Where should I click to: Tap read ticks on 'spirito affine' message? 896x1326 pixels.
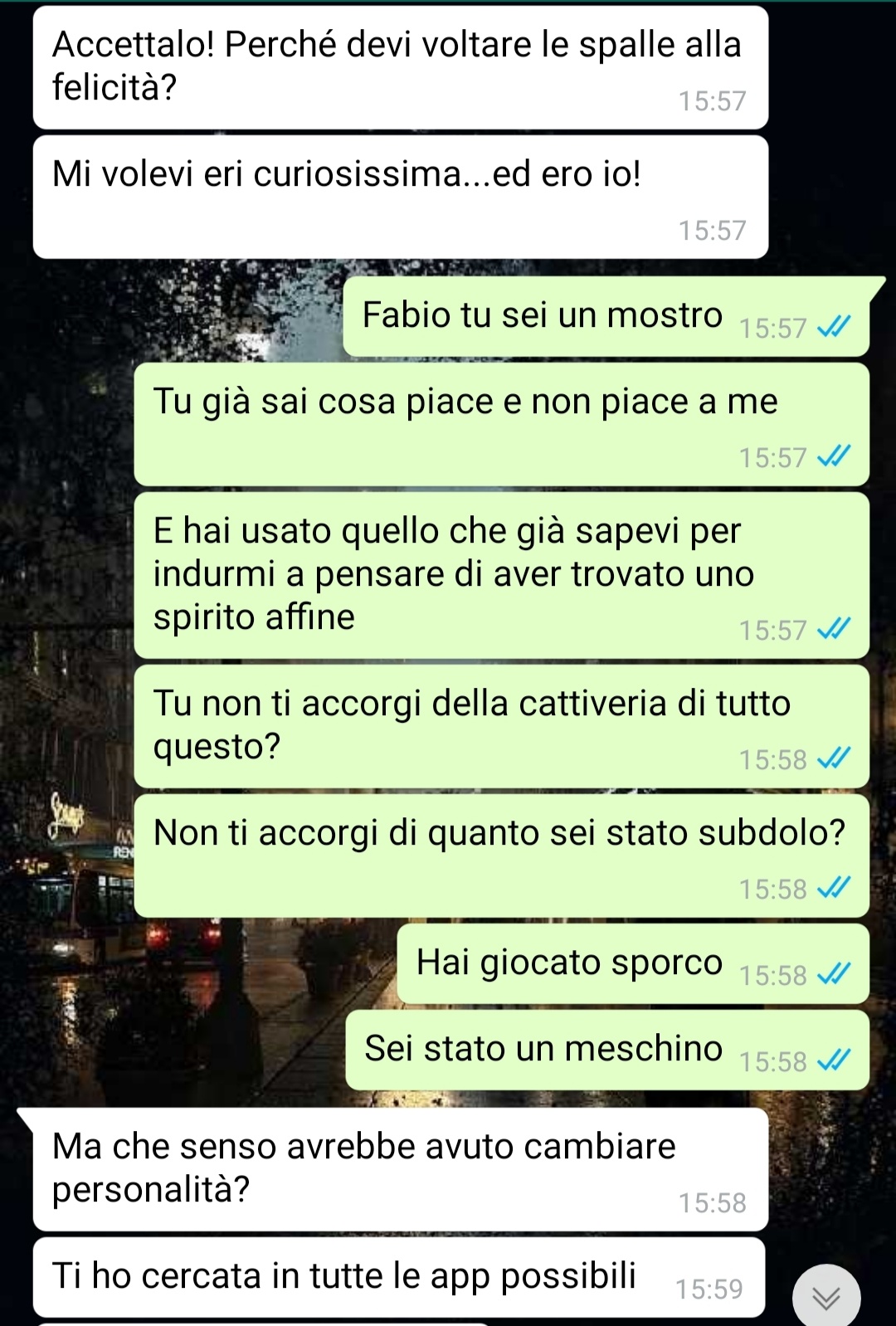[x=834, y=630]
